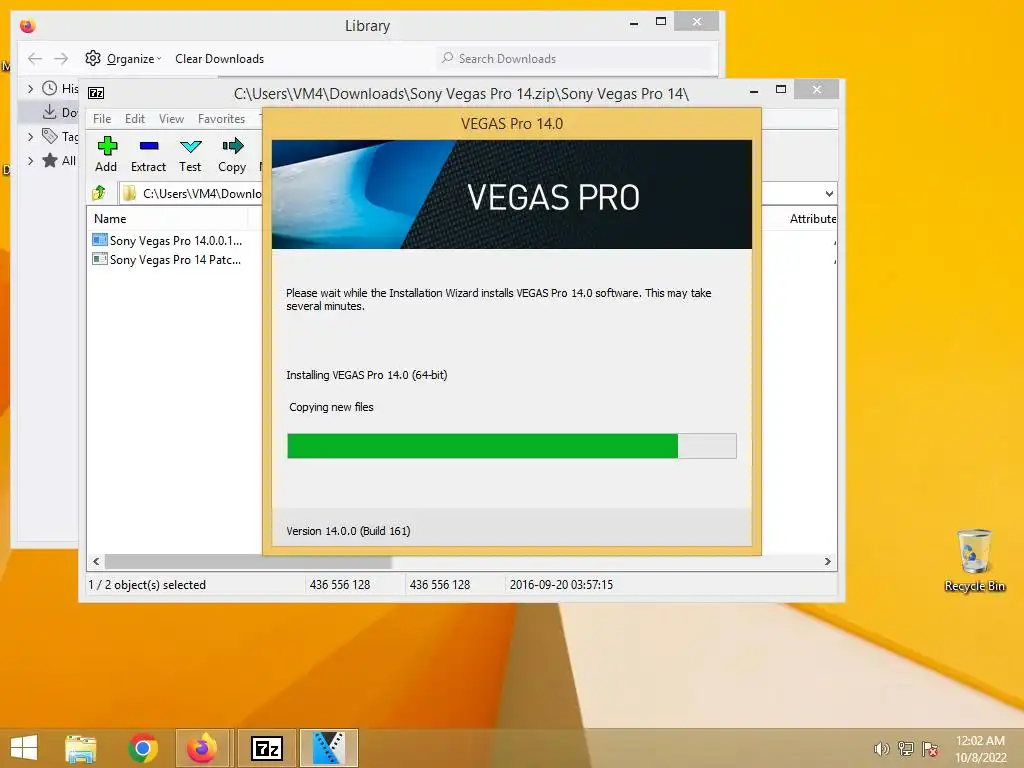Click the scroll right arrow in 7-Zip
The width and height of the screenshot is (1024, 768).
[x=827, y=562]
